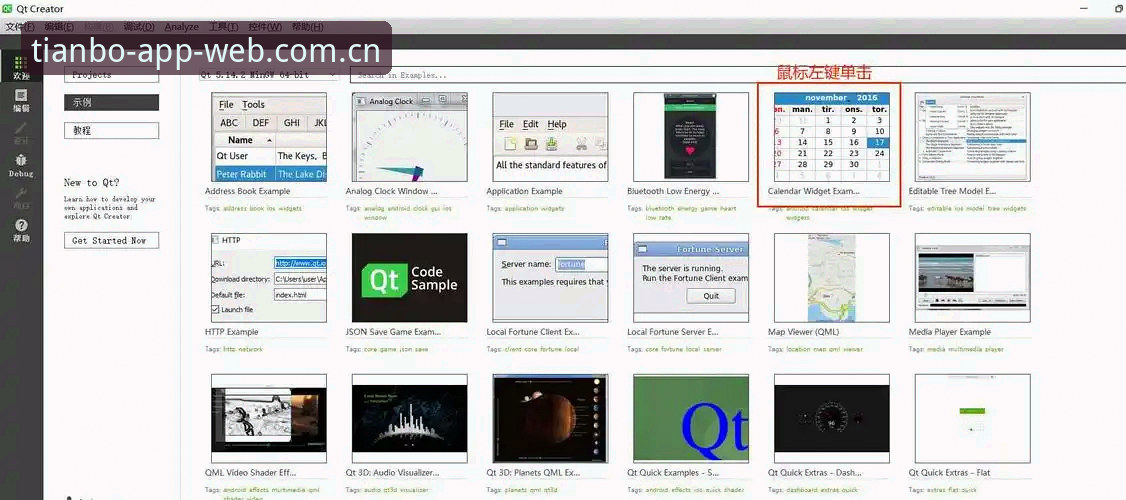Click the "server" tag under Local Fortune Server
The height and width of the screenshot is (500, 1126).
pos(713,349)
